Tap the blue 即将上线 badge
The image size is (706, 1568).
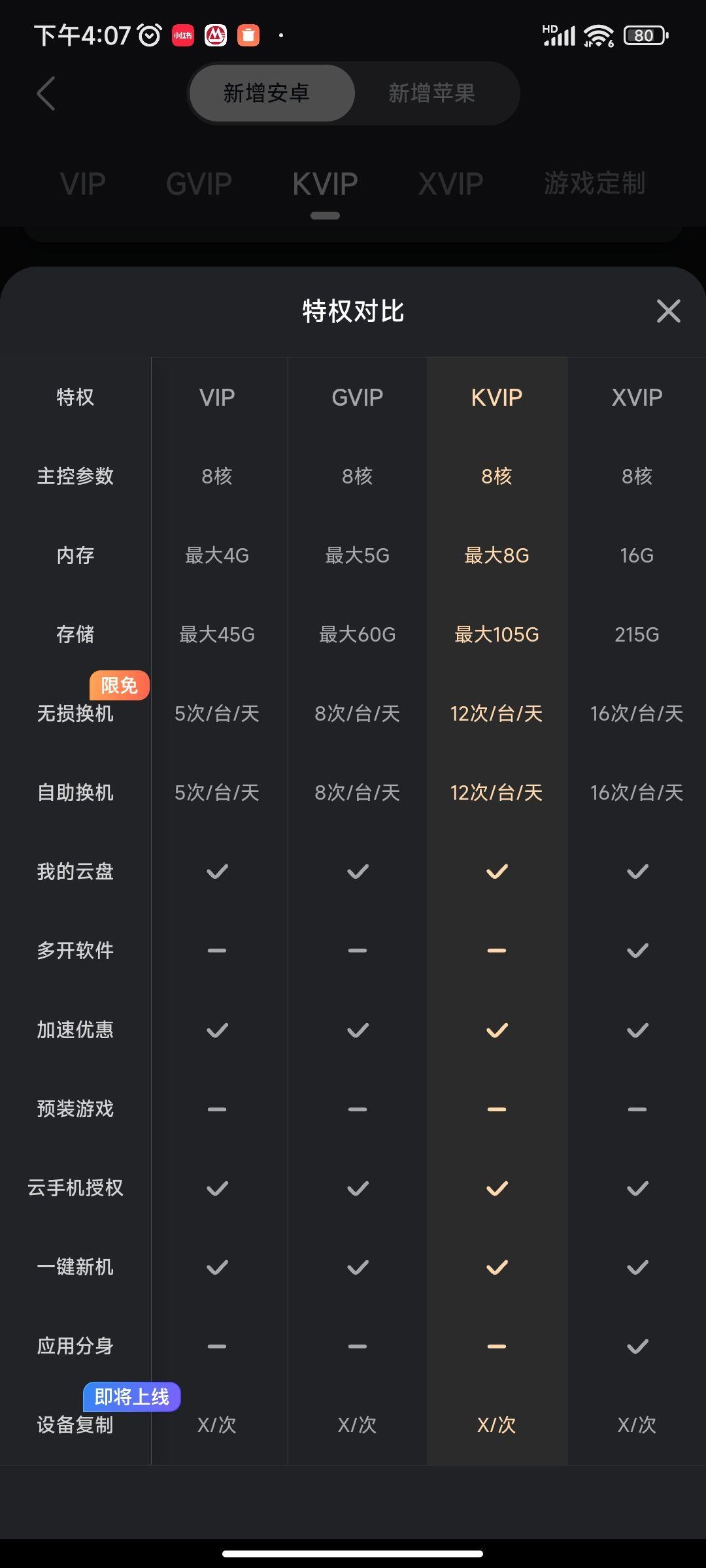tap(132, 1397)
